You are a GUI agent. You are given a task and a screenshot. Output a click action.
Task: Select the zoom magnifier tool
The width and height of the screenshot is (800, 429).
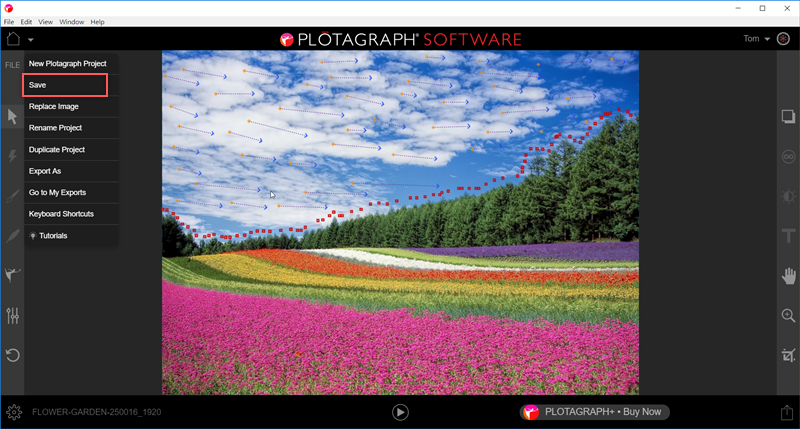point(788,316)
